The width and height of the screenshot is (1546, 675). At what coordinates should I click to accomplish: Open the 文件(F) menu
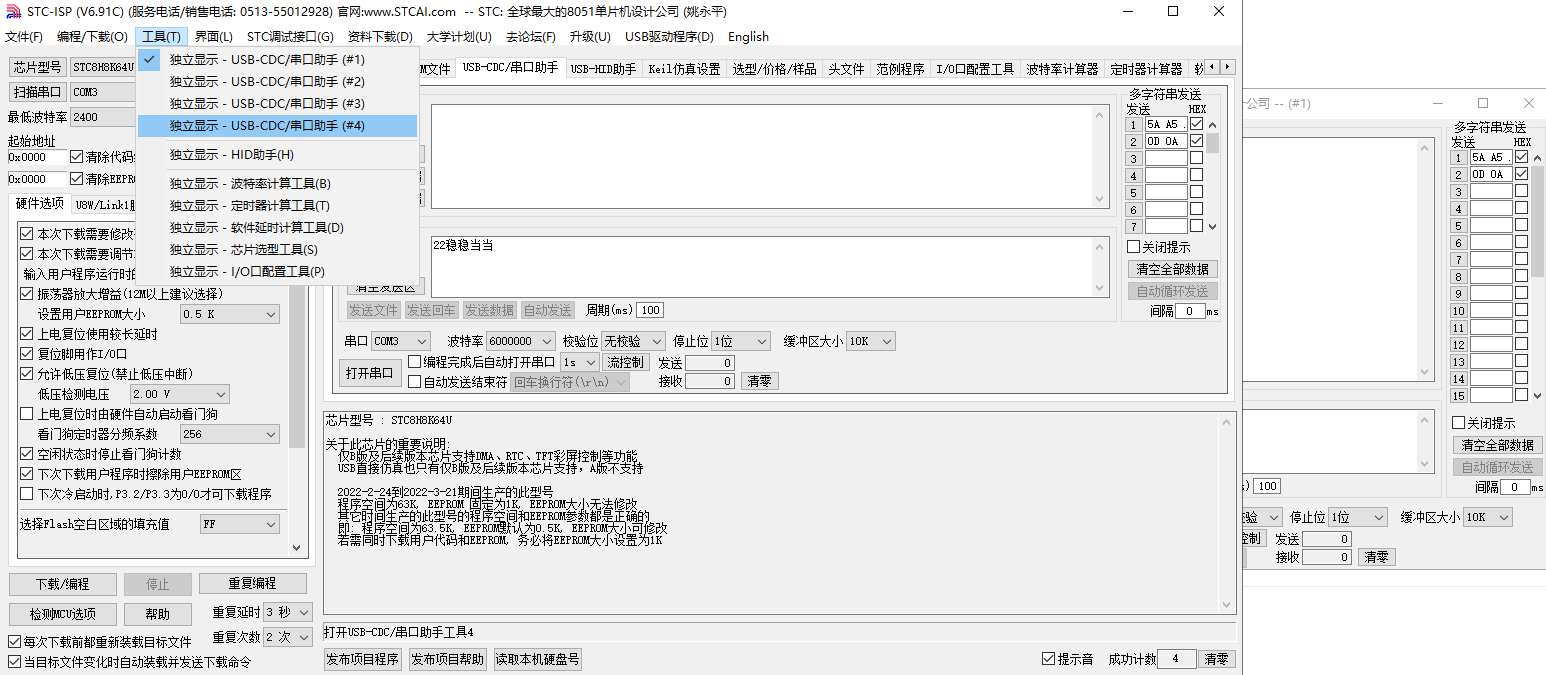tap(24, 37)
